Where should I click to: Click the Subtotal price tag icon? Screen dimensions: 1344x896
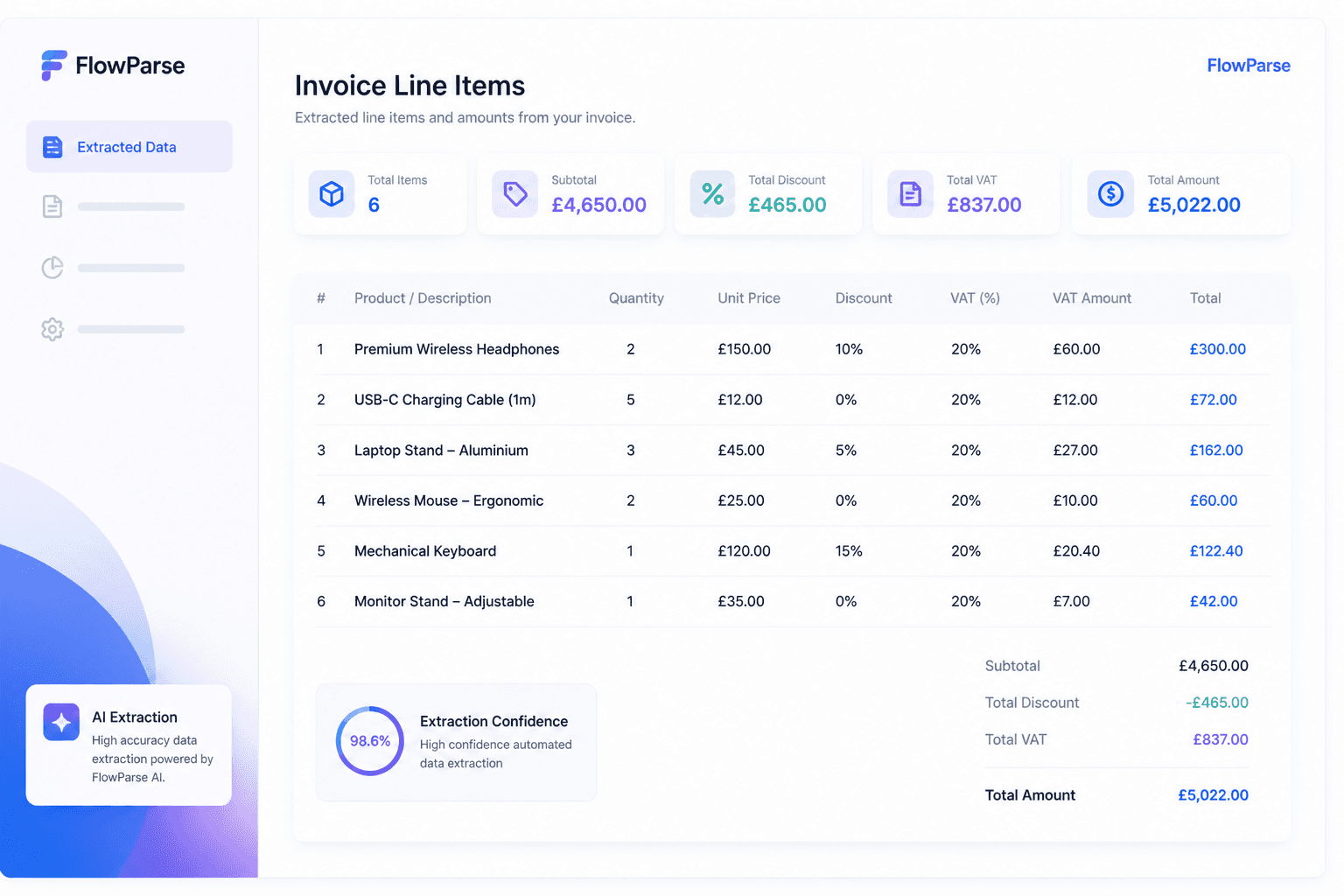click(515, 193)
